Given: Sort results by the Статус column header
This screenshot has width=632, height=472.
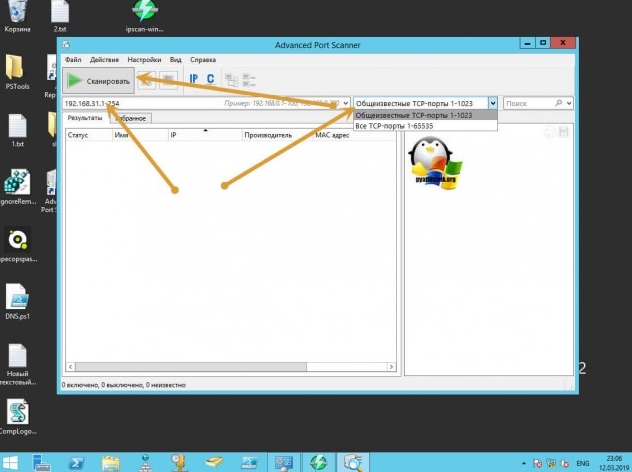Looking at the screenshot, I should click(x=80, y=134).
